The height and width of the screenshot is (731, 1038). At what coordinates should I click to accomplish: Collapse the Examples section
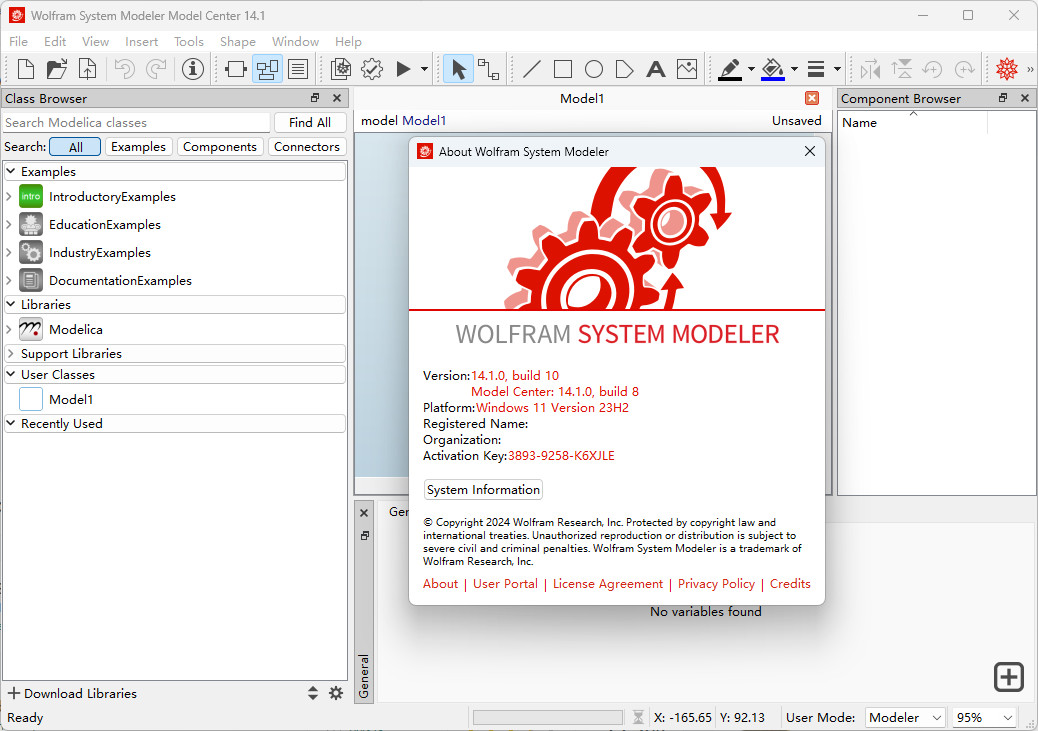pyautogui.click(x=11, y=171)
